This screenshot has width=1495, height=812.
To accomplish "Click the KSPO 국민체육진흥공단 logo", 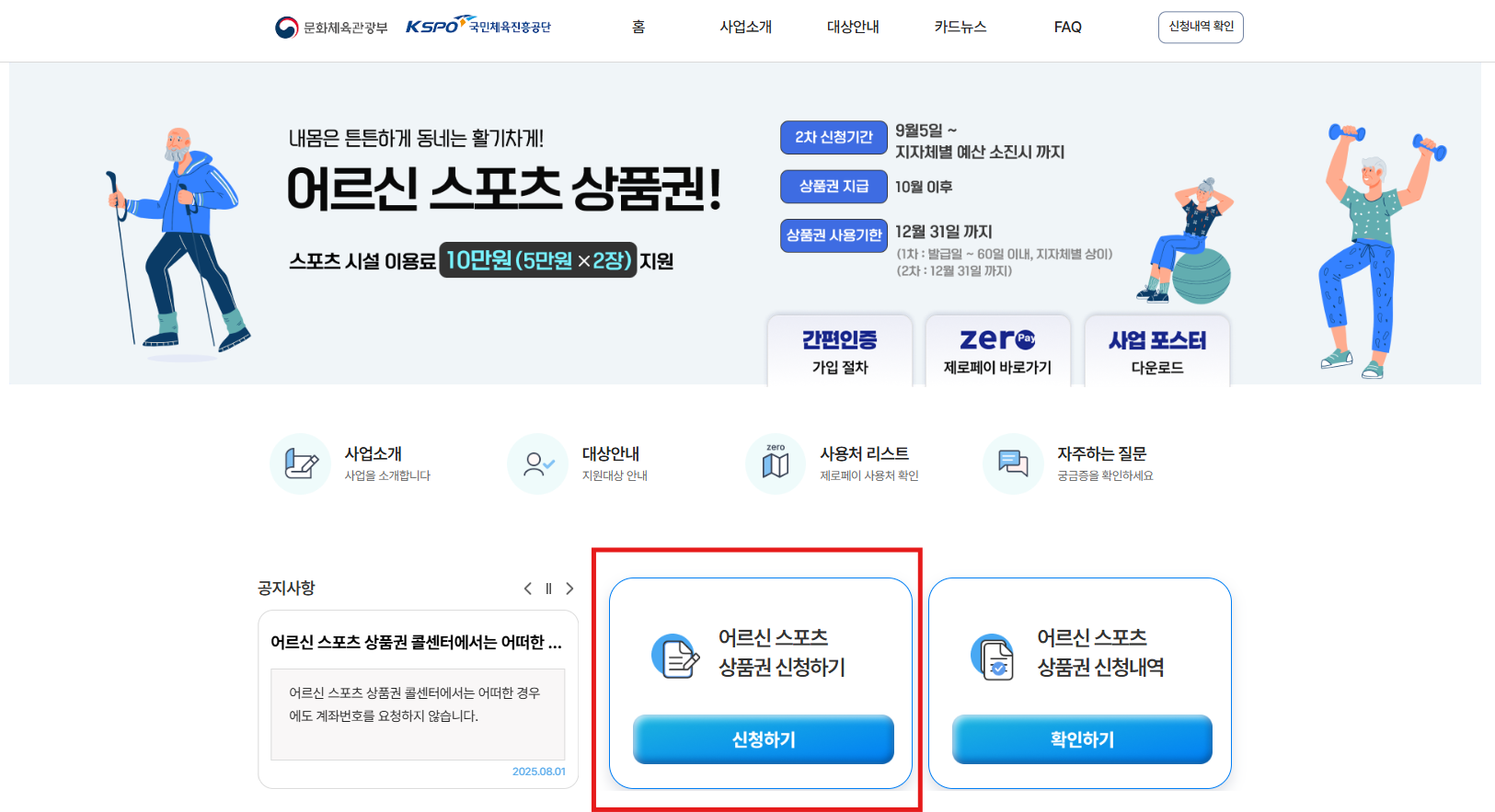I will coord(478,26).
